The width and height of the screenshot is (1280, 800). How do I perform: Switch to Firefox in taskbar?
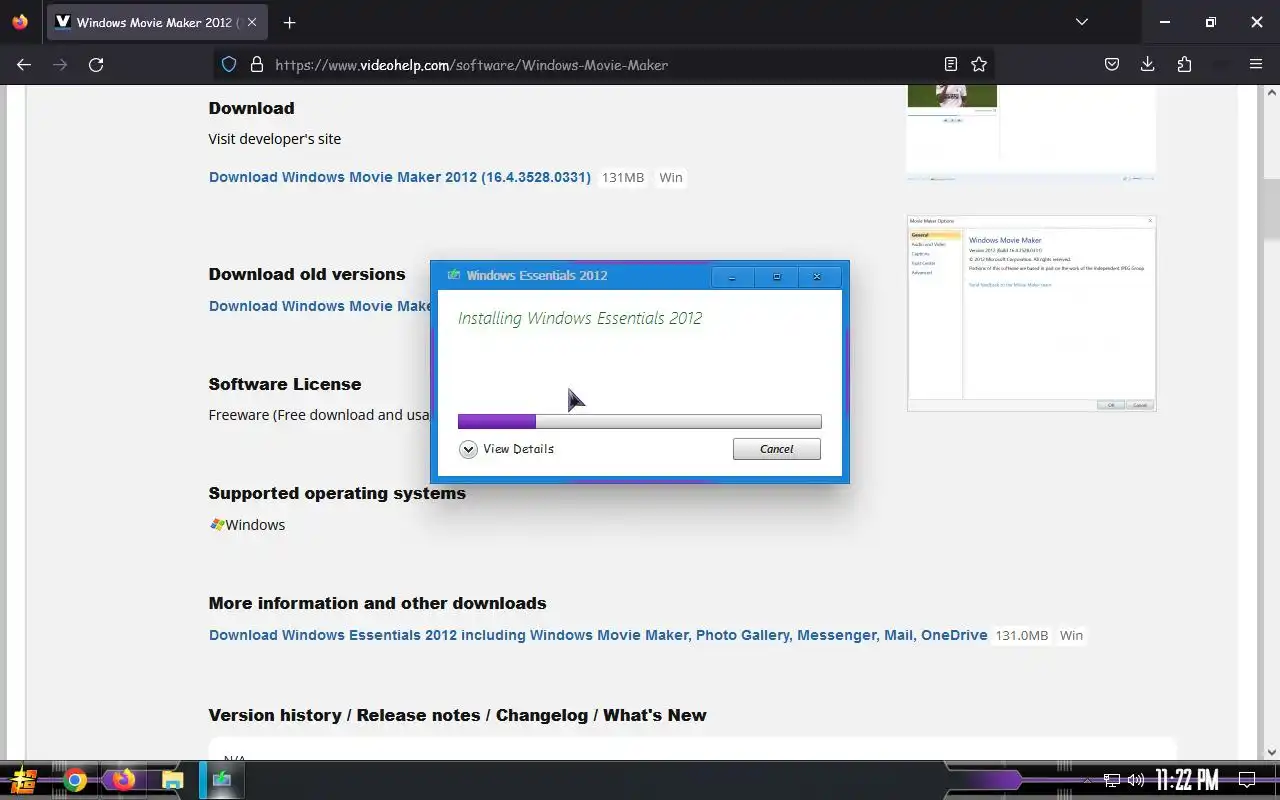123,780
